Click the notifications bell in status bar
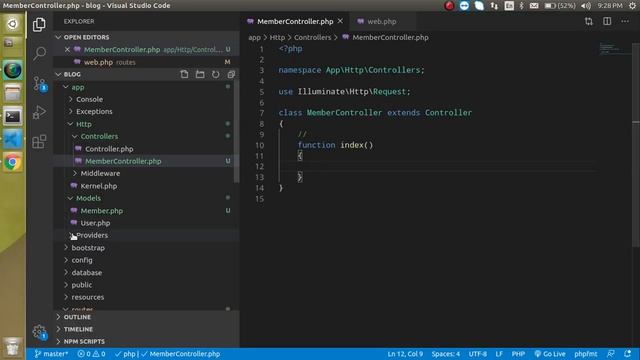The image size is (640, 360). 627,353
